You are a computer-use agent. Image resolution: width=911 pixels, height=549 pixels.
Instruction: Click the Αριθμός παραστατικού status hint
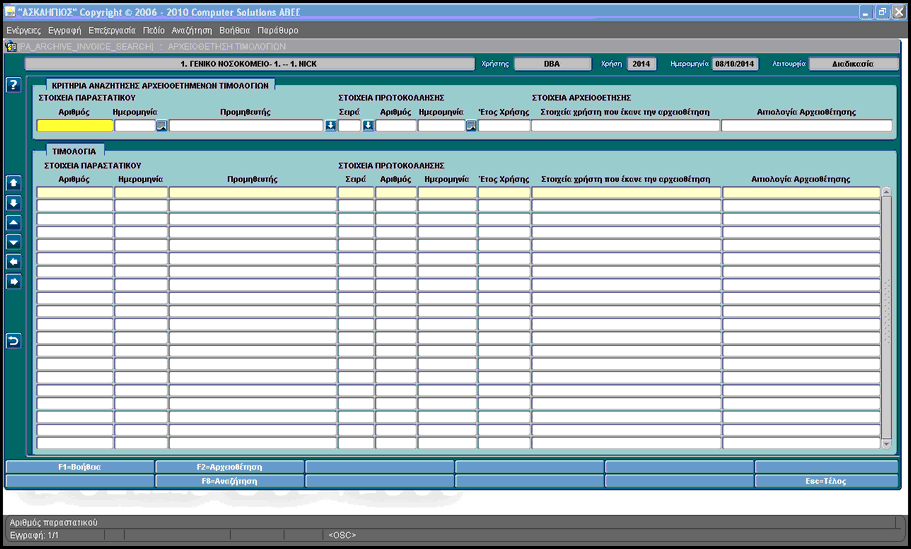tap(53, 522)
